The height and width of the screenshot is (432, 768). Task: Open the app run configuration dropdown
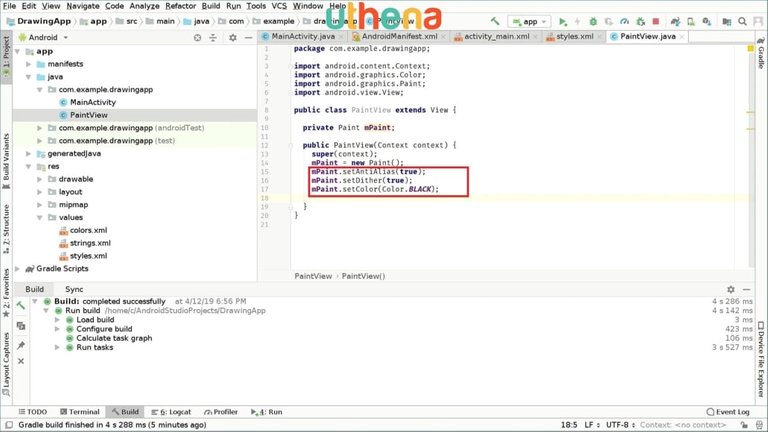click(529, 21)
